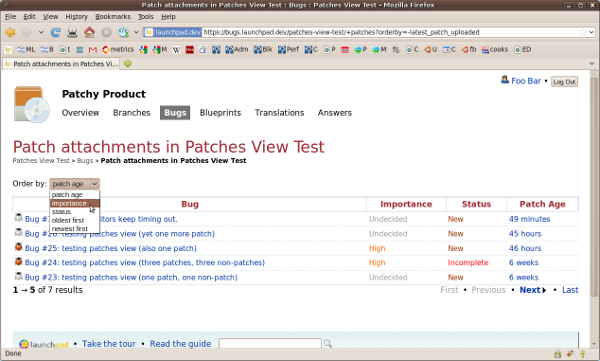The image size is (600, 361).
Task: Click the Patchy Product logo image
Action: 32,105
